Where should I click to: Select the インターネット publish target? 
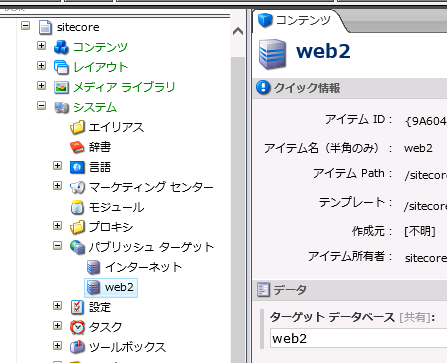point(143,267)
